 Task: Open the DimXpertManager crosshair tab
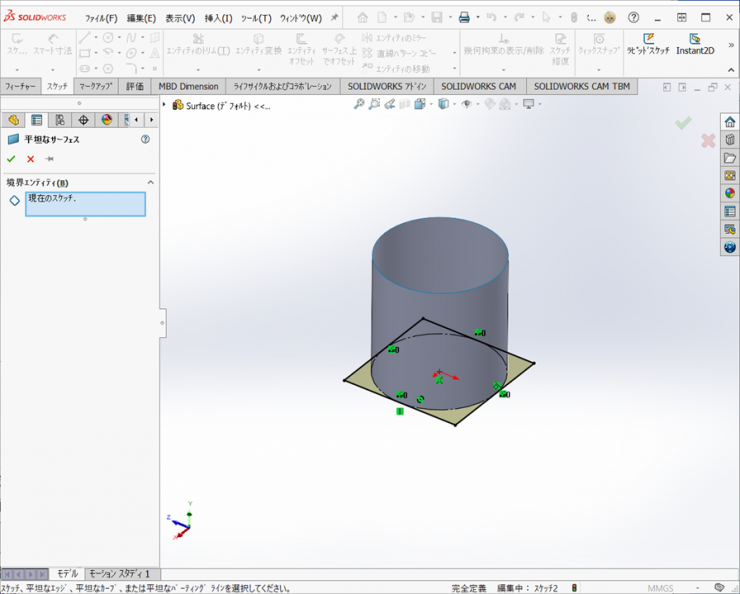[x=83, y=120]
